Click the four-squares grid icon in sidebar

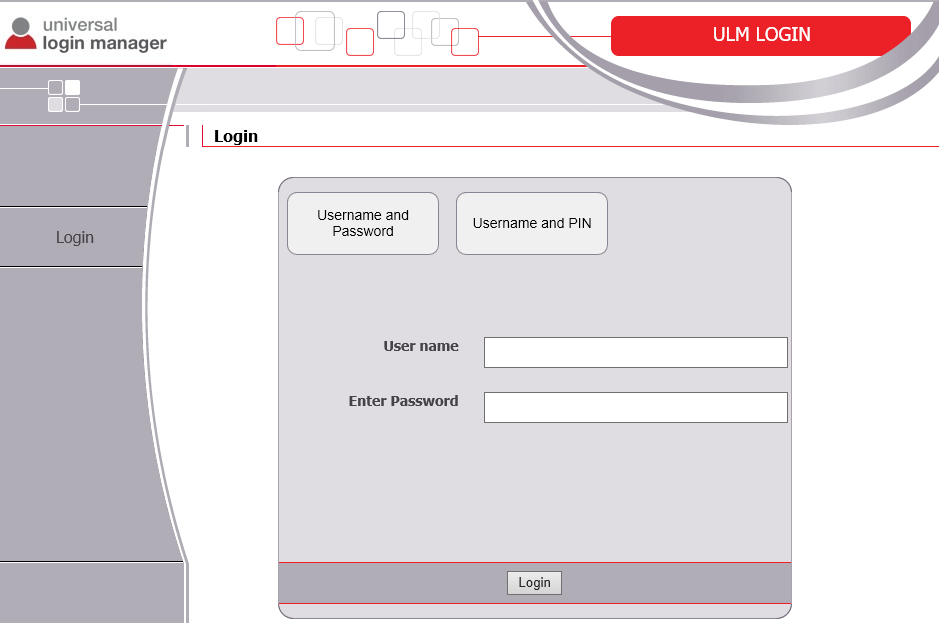pos(64,96)
